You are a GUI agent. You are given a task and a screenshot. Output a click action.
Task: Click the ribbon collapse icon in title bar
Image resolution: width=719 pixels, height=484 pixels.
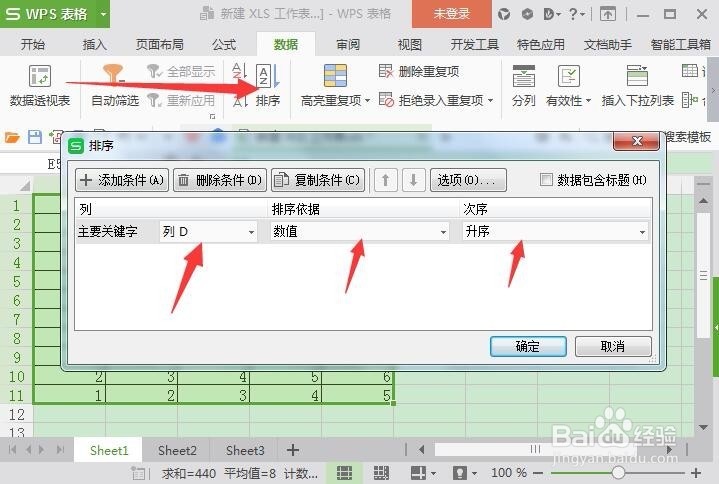click(x=608, y=14)
